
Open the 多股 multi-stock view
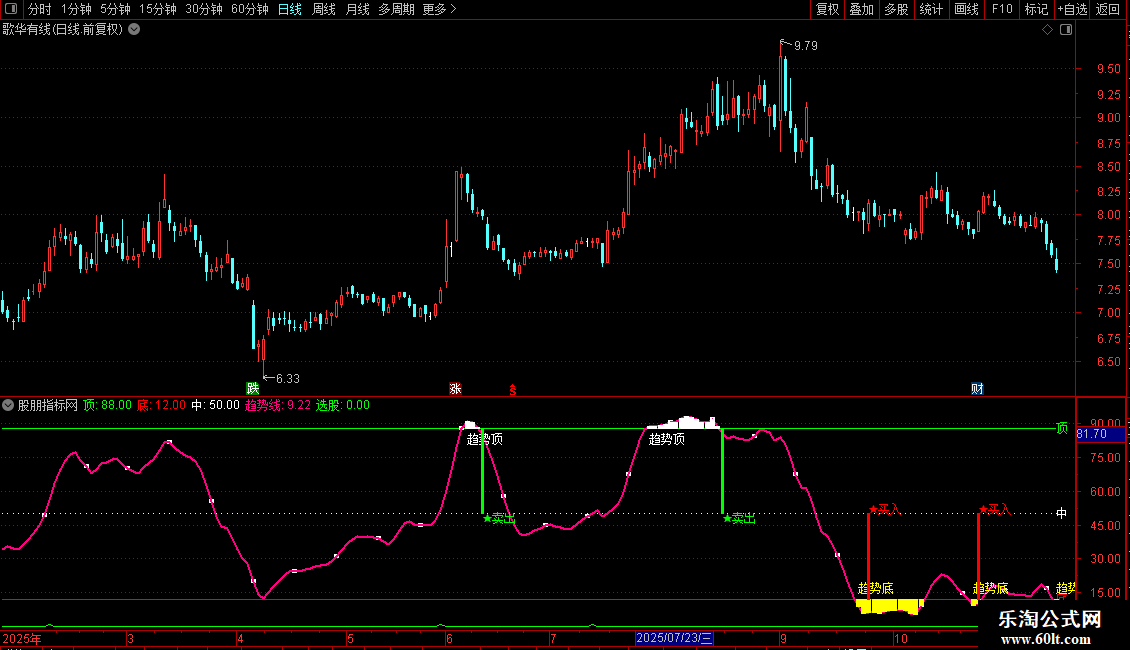(896, 9)
